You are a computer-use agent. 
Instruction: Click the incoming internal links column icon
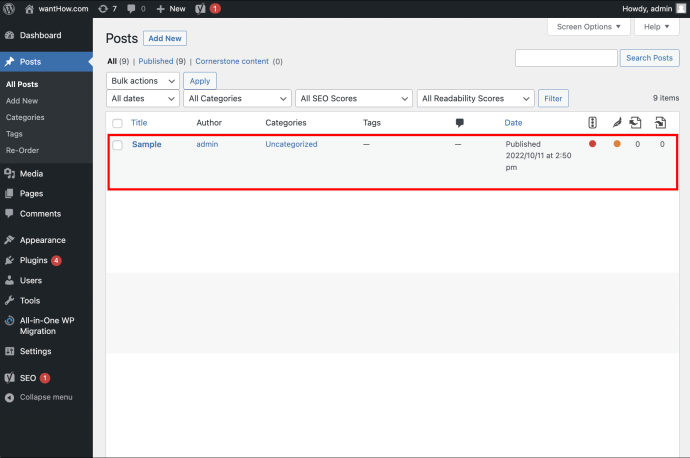(x=661, y=123)
